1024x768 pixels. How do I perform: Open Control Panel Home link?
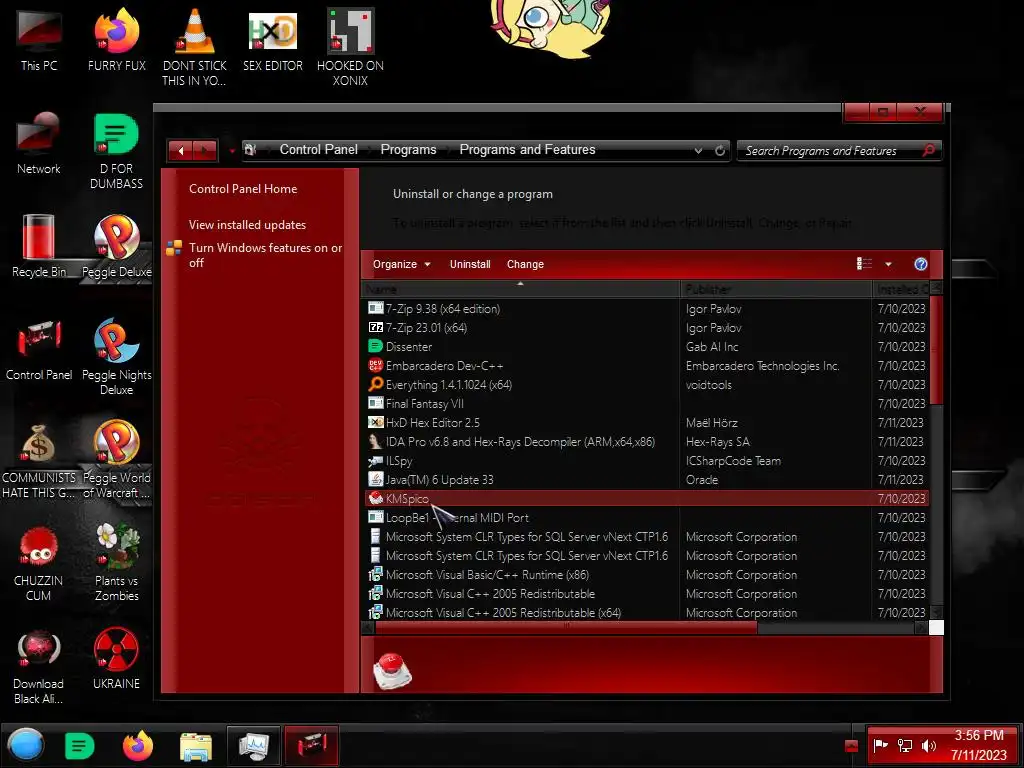[243, 189]
